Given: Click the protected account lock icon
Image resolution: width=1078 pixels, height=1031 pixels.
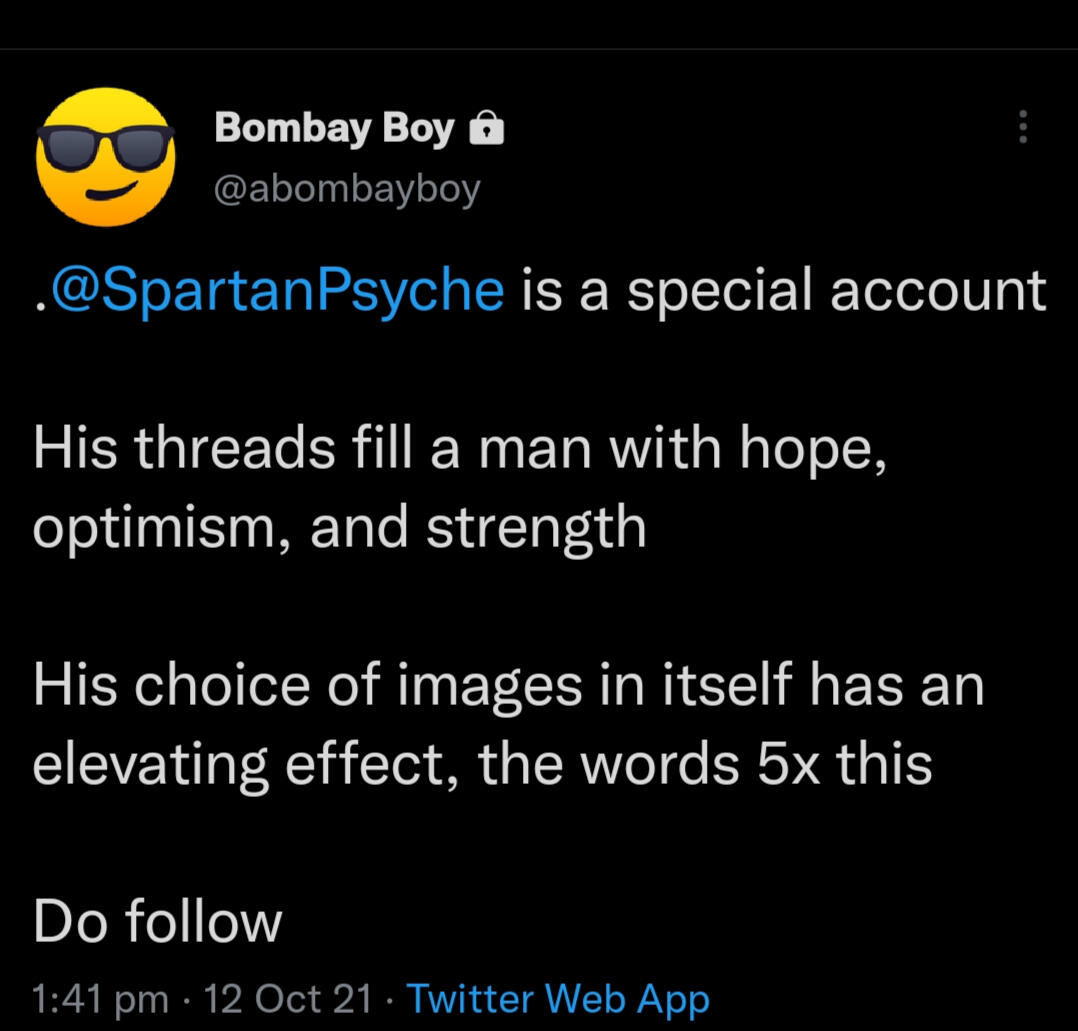Looking at the screenshot, I should pyautogui.click(x=487, y=129).
